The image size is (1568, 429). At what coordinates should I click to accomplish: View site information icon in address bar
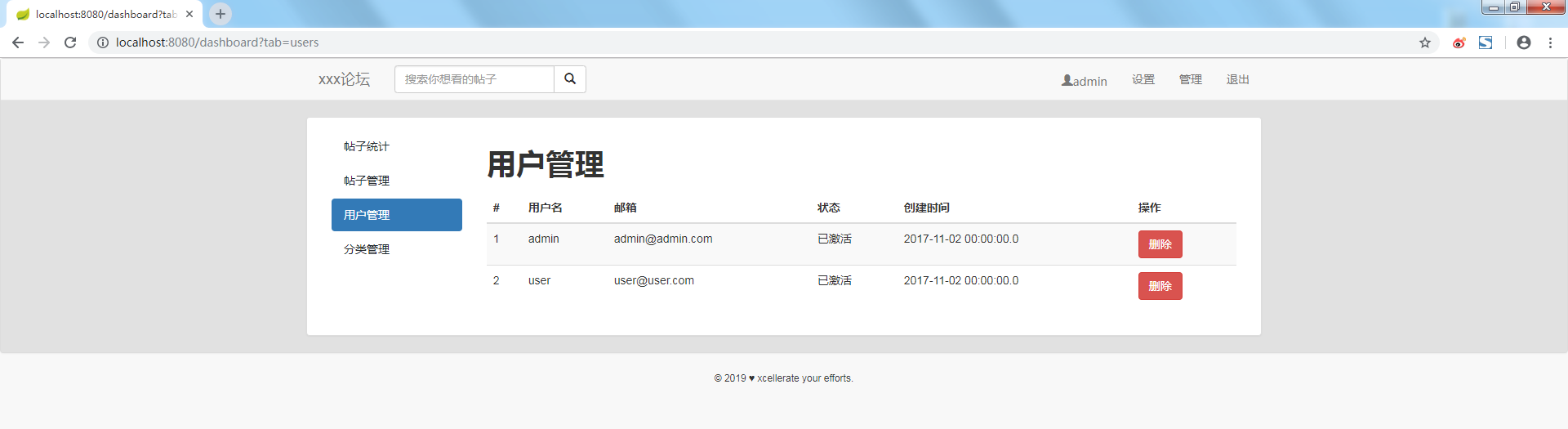pos(103,42)
